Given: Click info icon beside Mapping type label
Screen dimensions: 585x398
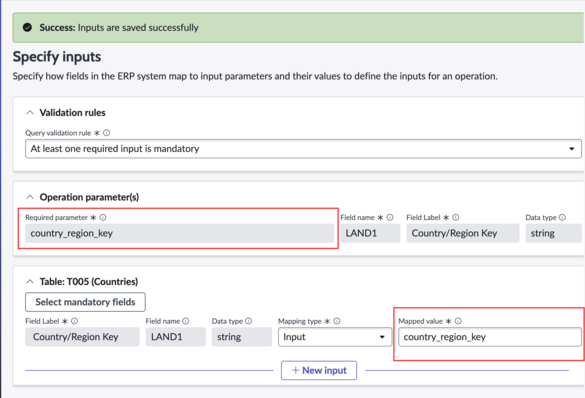Looking at the screenshot, I should tap(337, 321).
